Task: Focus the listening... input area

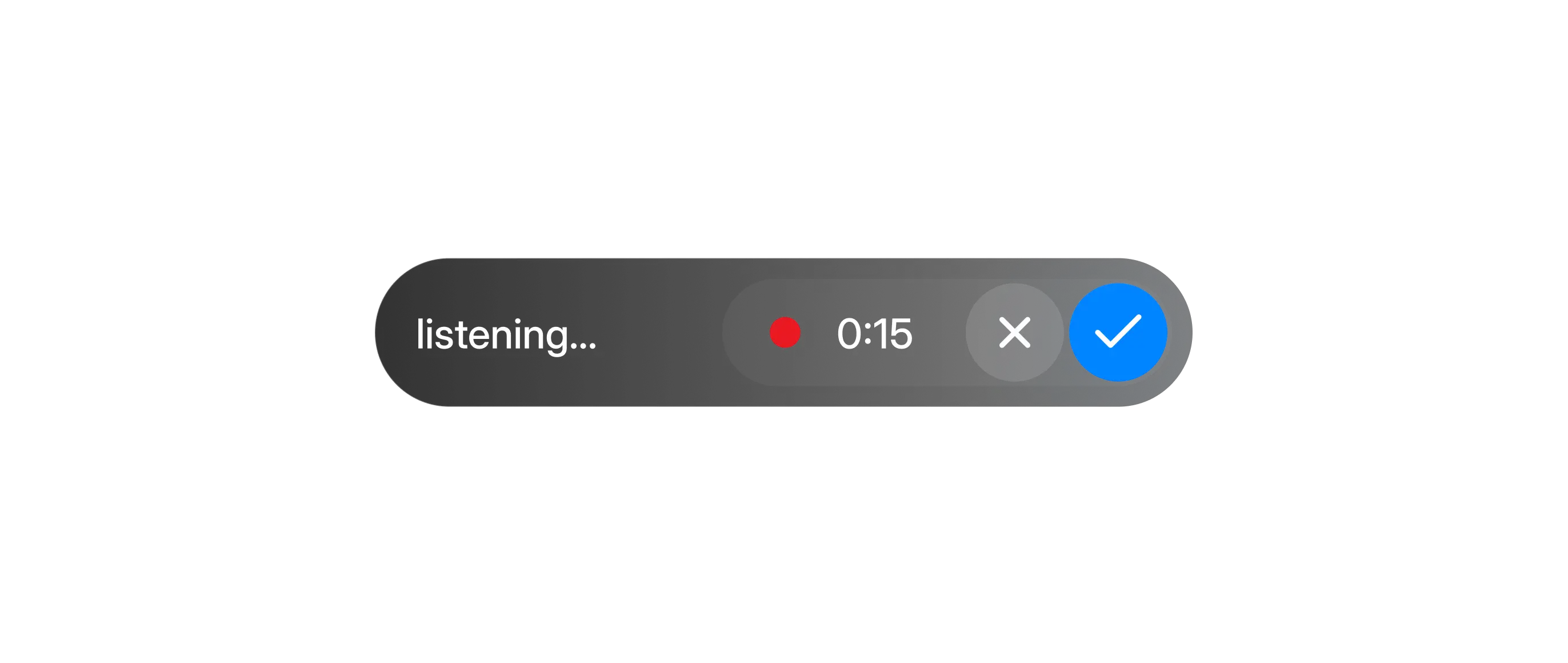Action: click(x=506, y=335)
